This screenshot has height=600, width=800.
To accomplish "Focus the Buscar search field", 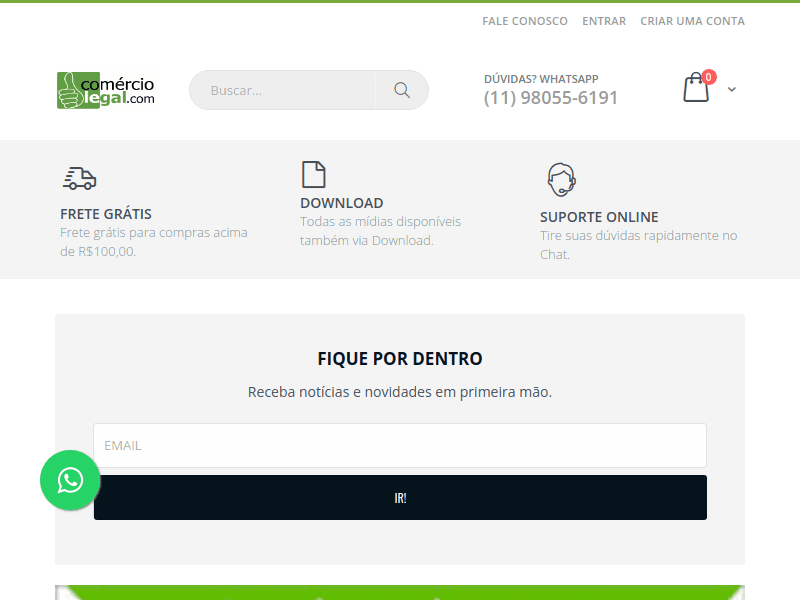I will (285, 90).
